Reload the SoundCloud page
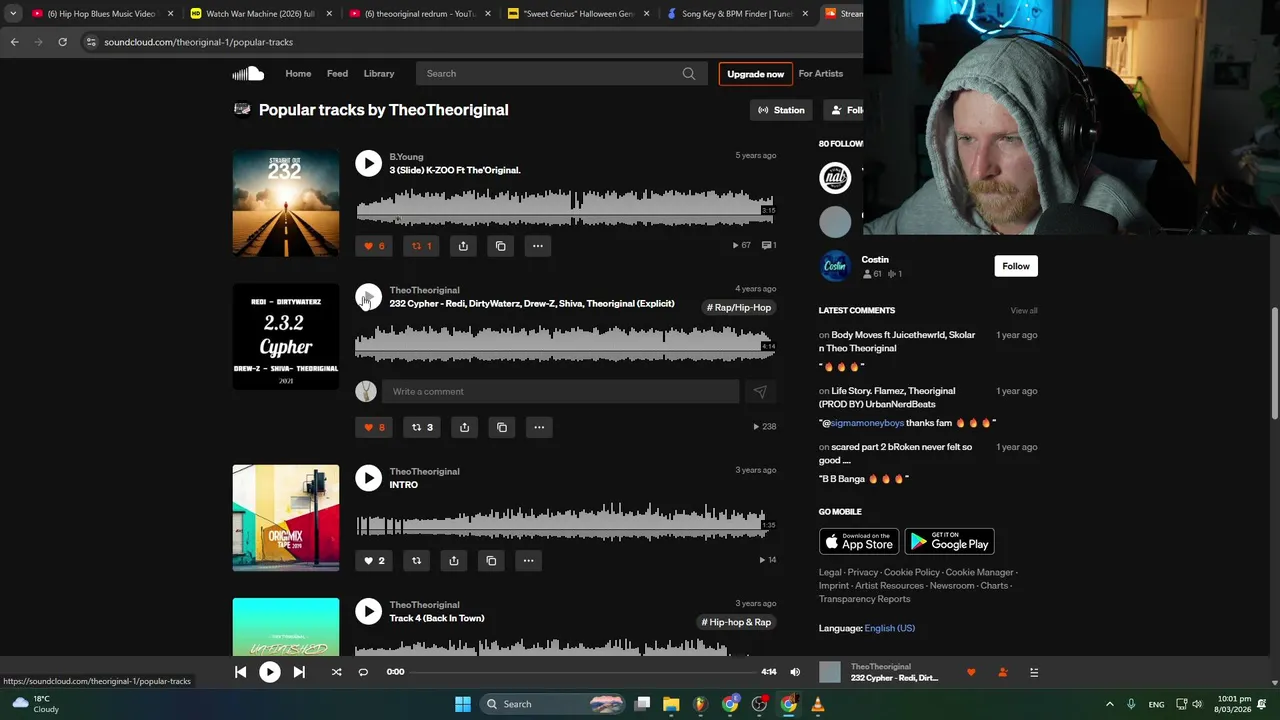 pos(62,42)
